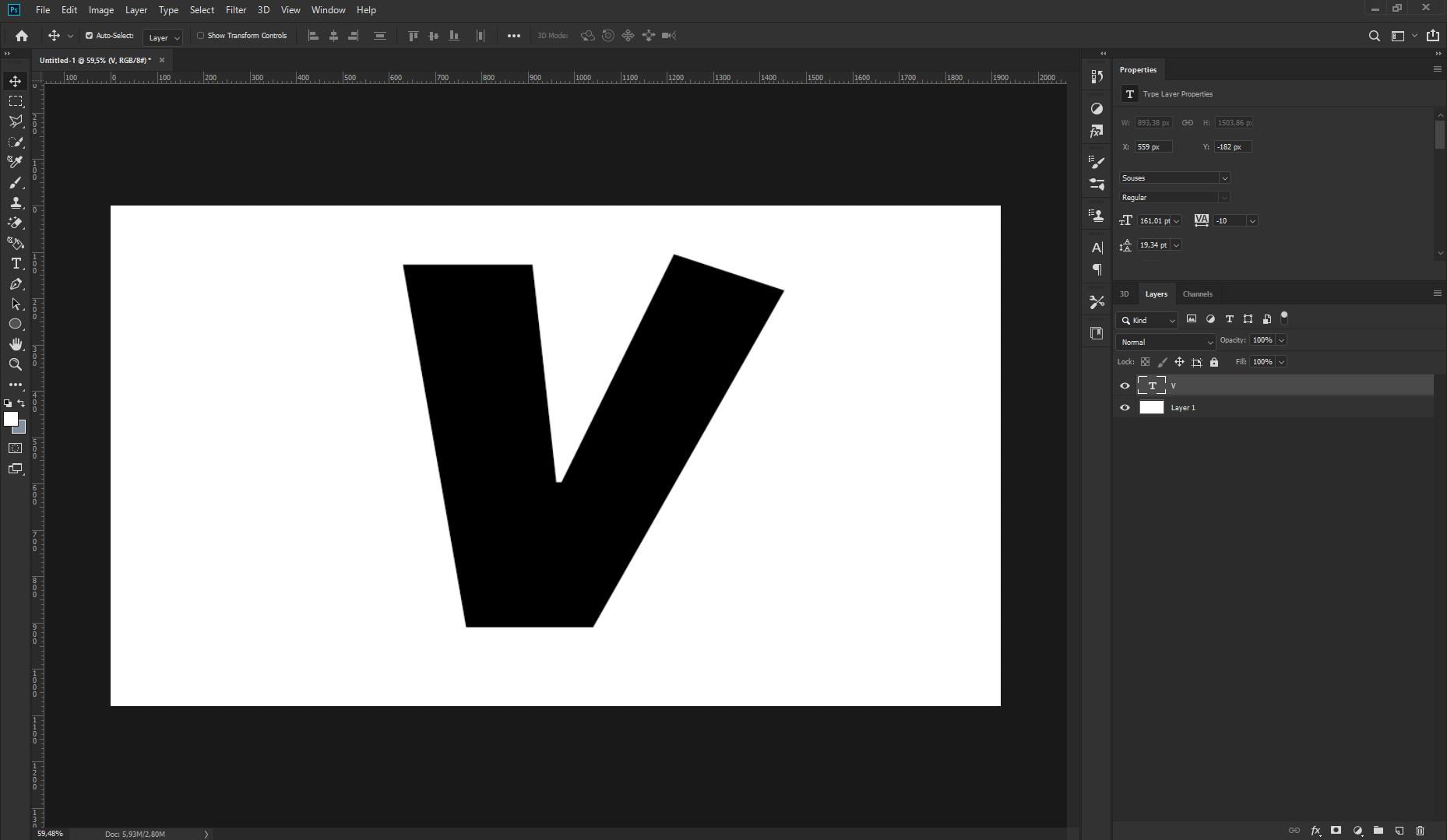Toggle filter for type layers
This screenshot has height=840, width=1447.
point(1229,319)
